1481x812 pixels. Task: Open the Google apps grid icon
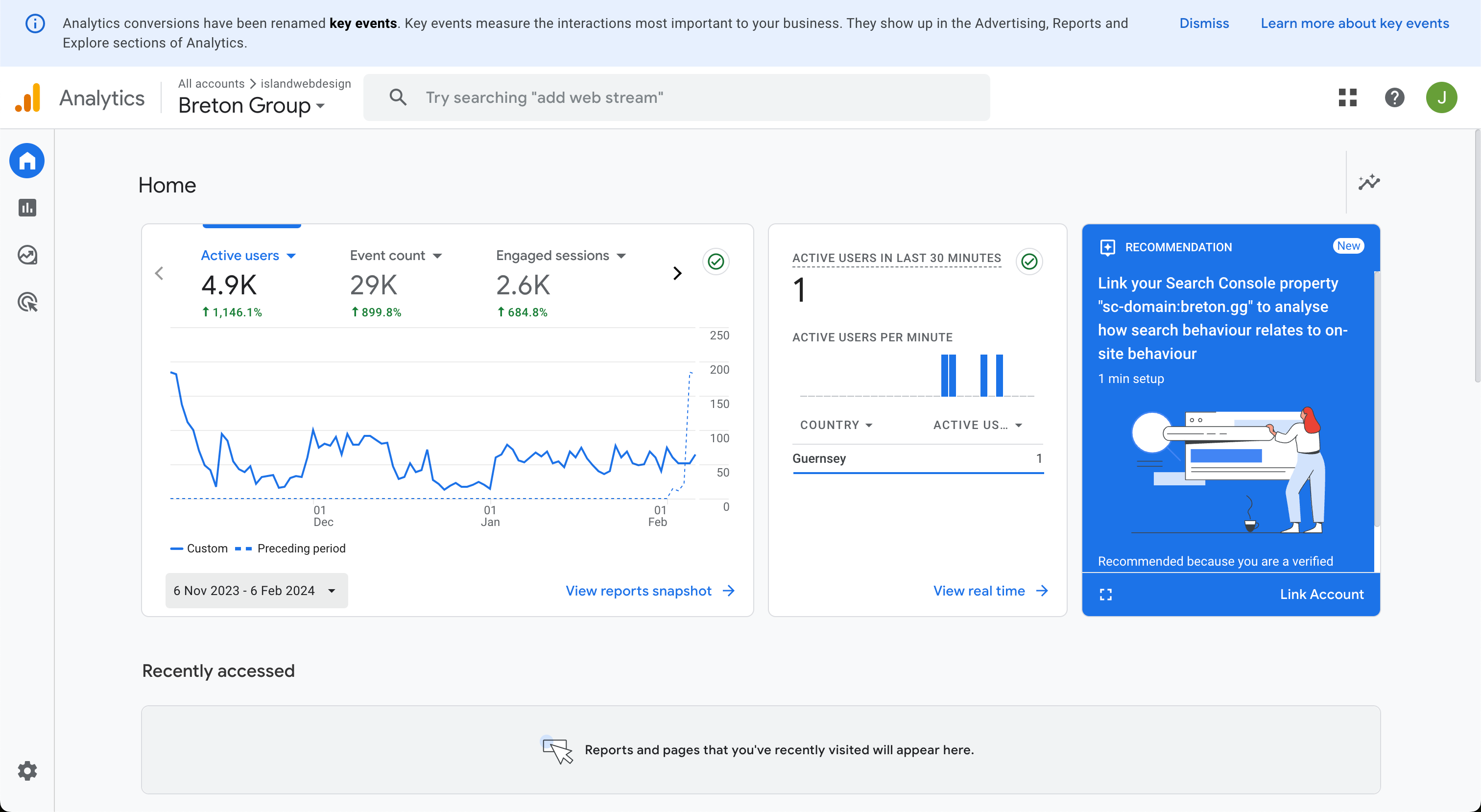[1347, 97]
